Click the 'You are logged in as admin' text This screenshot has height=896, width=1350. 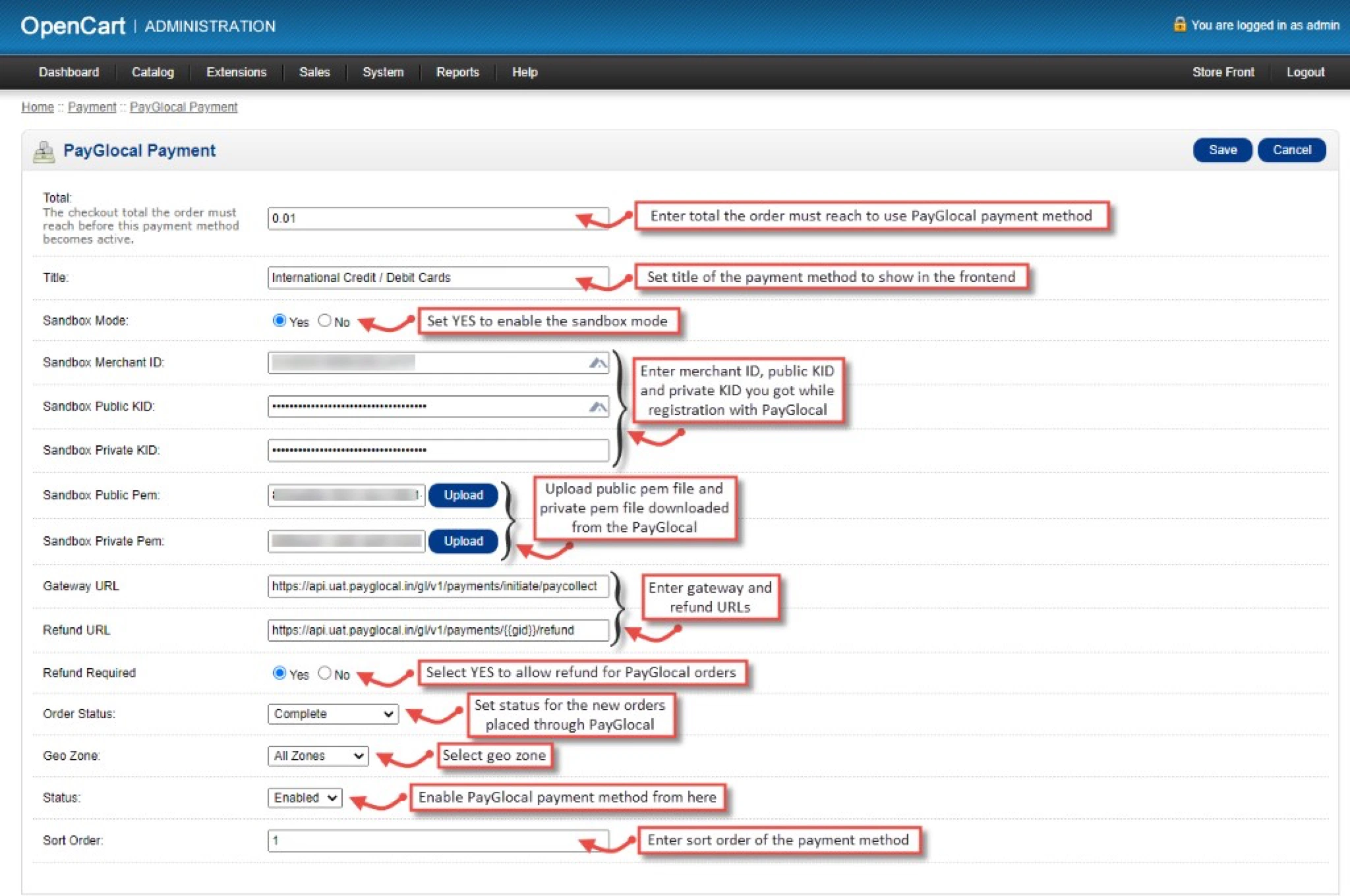1265,25
